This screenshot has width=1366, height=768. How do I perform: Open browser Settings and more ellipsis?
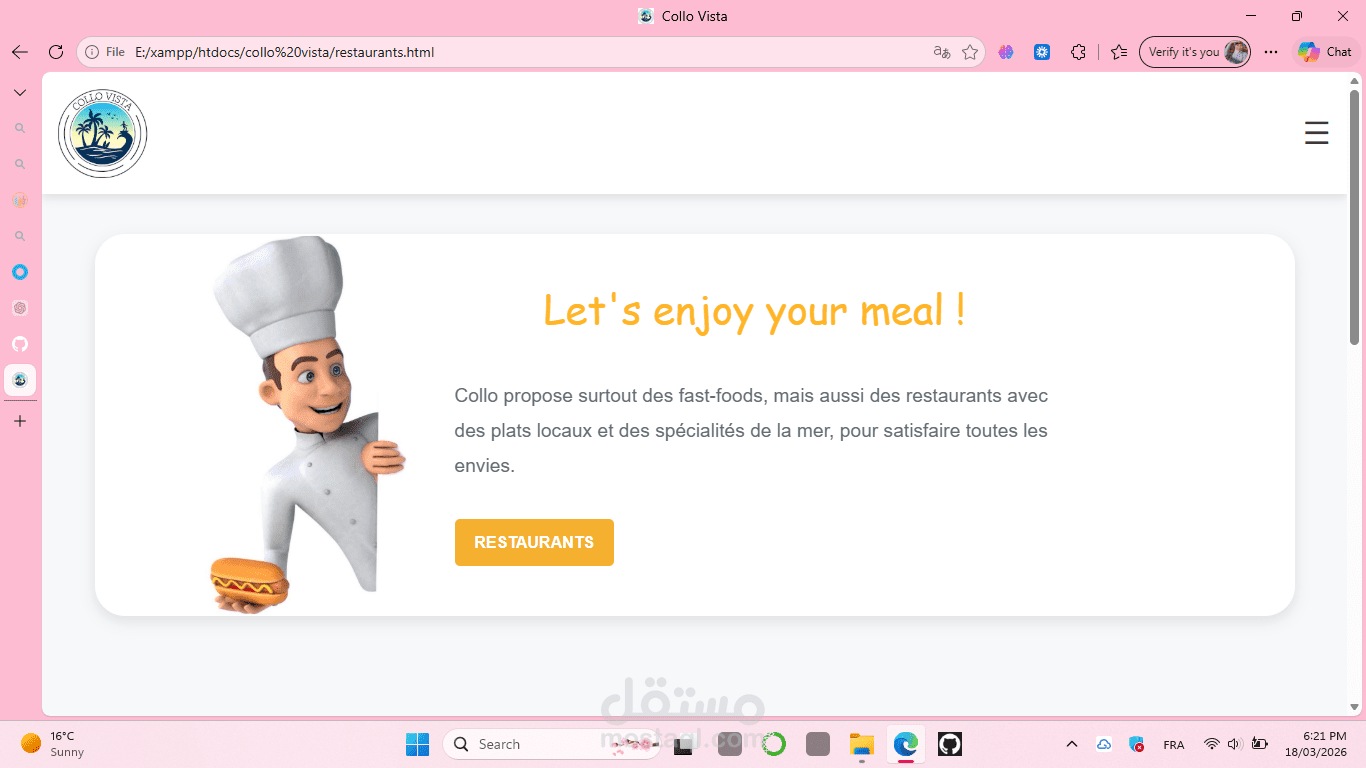pyautogui.click(x=1271, y=52)
